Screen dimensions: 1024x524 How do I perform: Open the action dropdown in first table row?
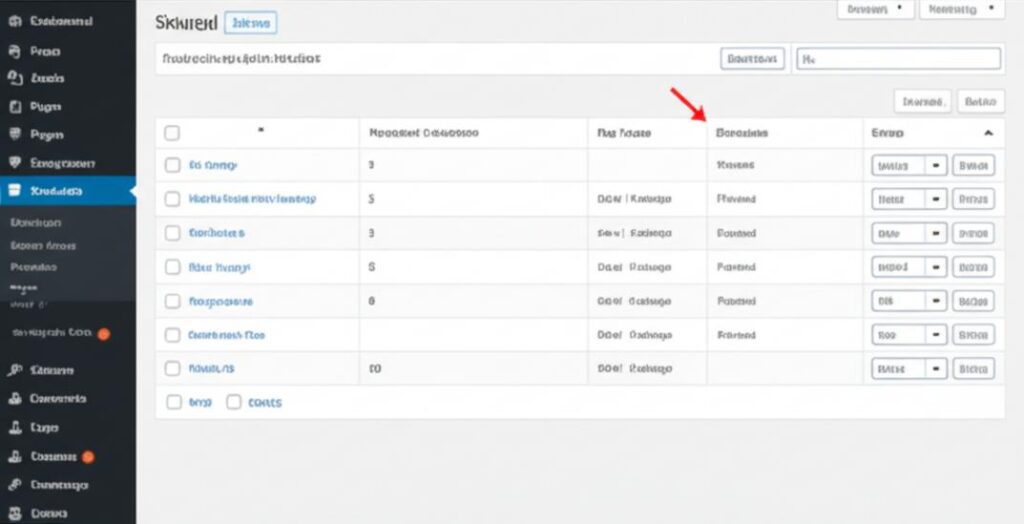click(x=936, y=165)
